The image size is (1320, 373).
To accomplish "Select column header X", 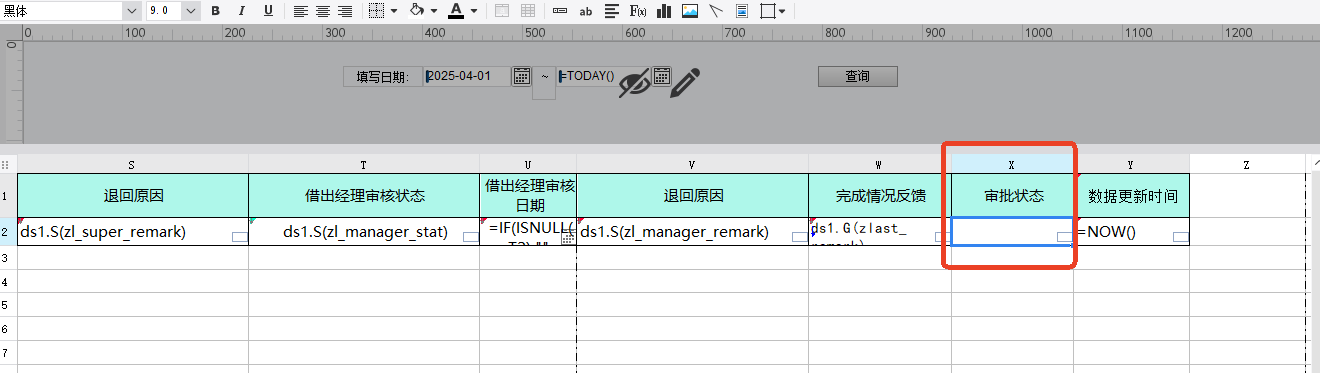I will point(1012,164).
